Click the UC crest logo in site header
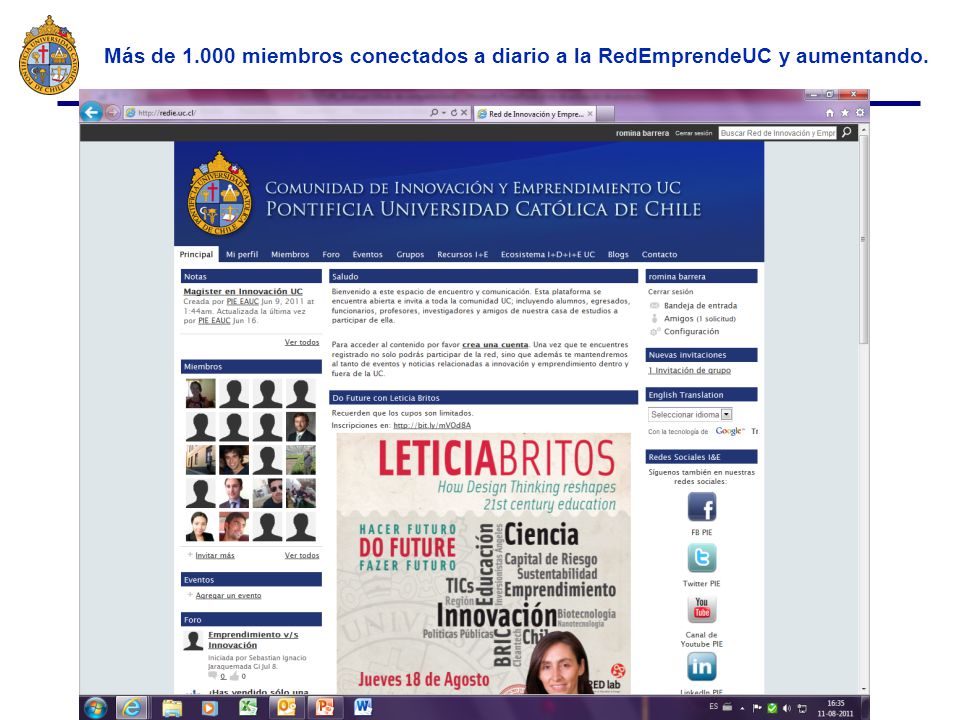This screenshot has height=720, width=960. click(219, 193)
